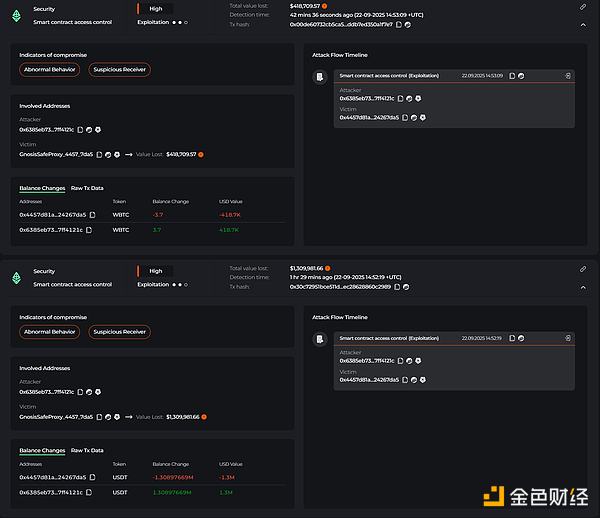The height and width of the screenshot is (518, 600).
Task: Copy the GnosisSafeProxy victim address in the WBTC alert
Action: (x=99, y=154)
